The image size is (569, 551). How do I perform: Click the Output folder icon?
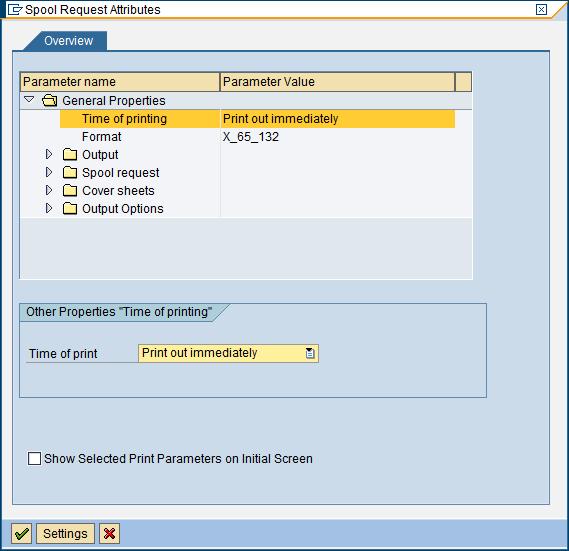coord(70,155)
